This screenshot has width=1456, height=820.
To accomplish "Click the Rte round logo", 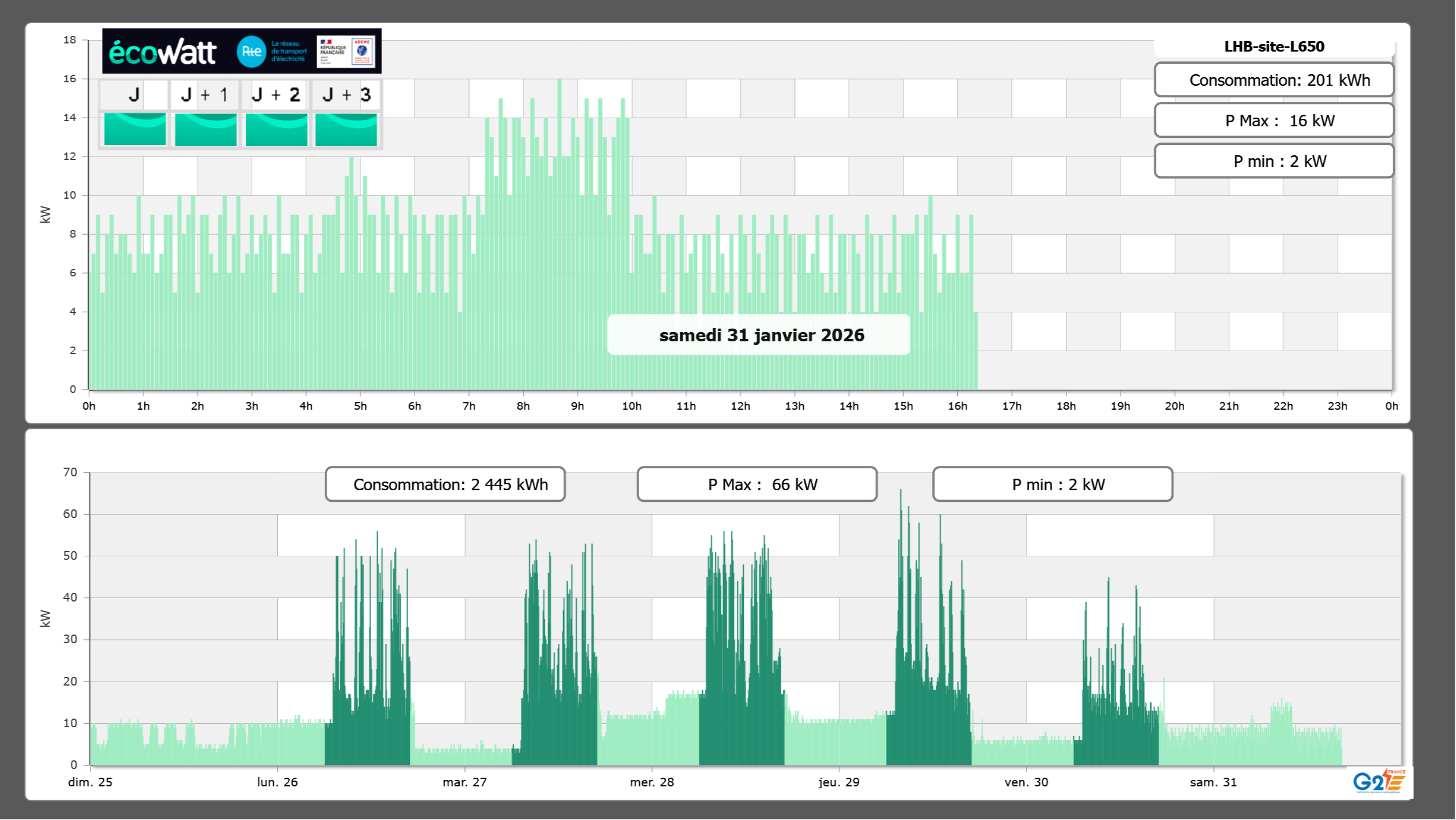I will [x=251, y=52].
